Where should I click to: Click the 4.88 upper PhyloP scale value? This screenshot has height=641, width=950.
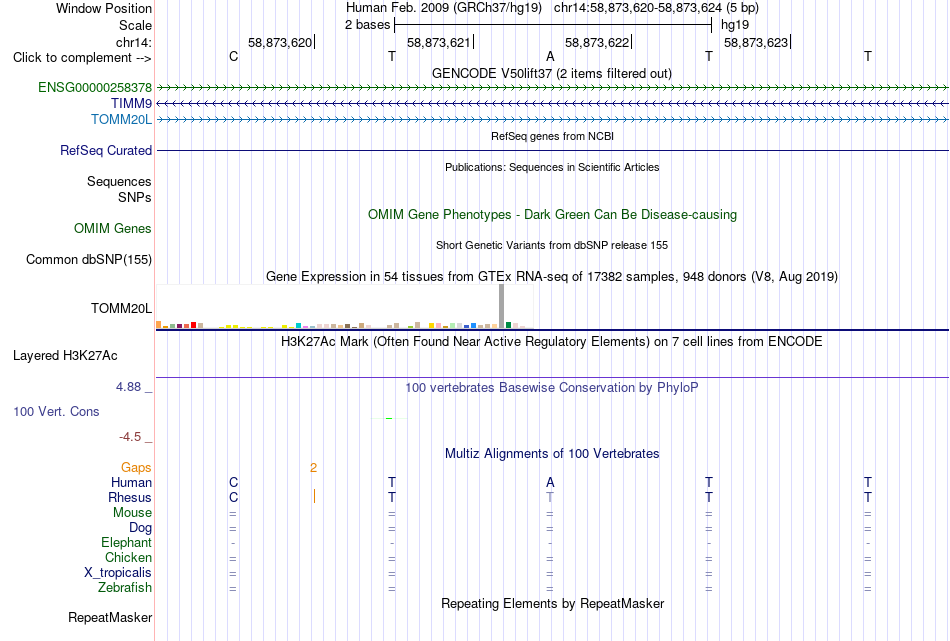(x=128, y=387)
